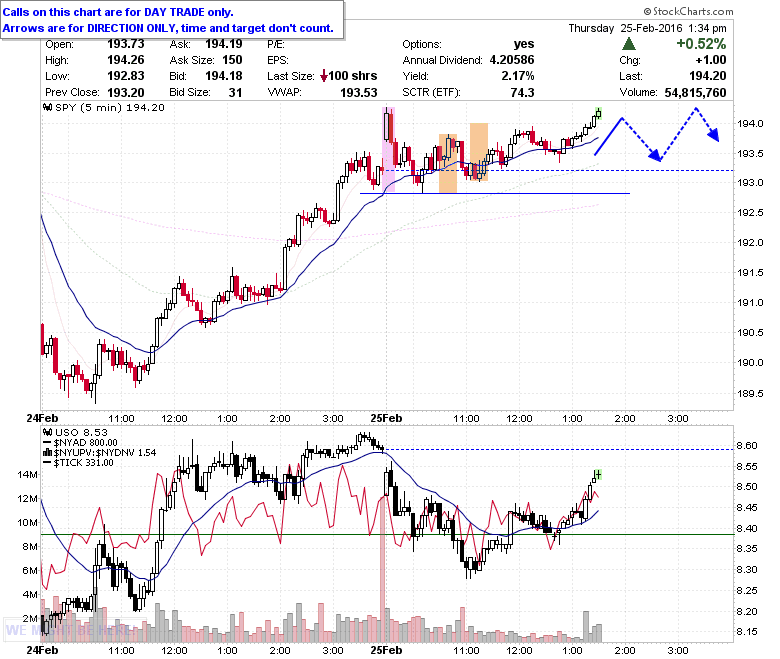
Task: Click the '8.40' USO price axis label
Action: 747,528
